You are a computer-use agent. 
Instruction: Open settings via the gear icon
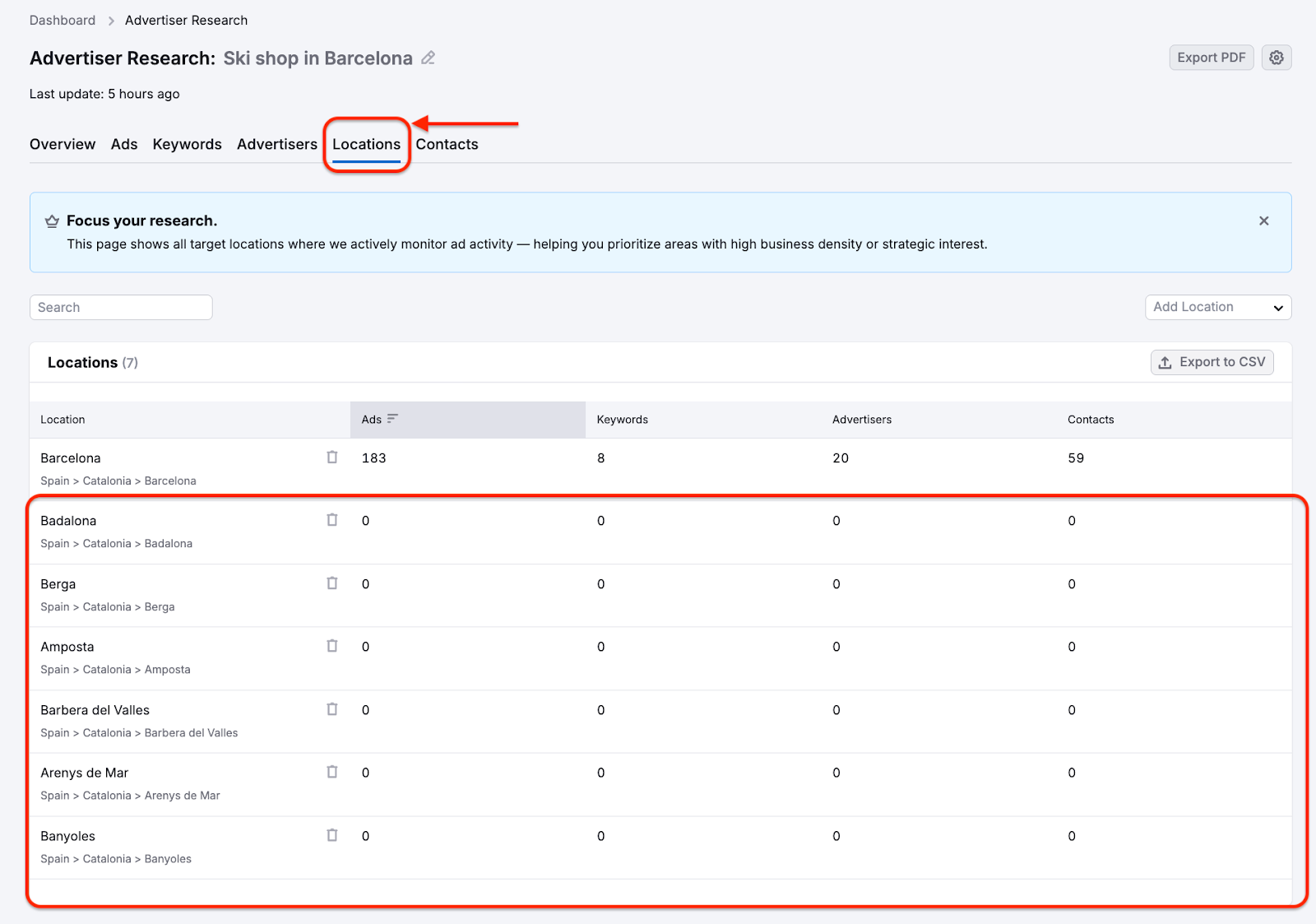[1276, 58]
